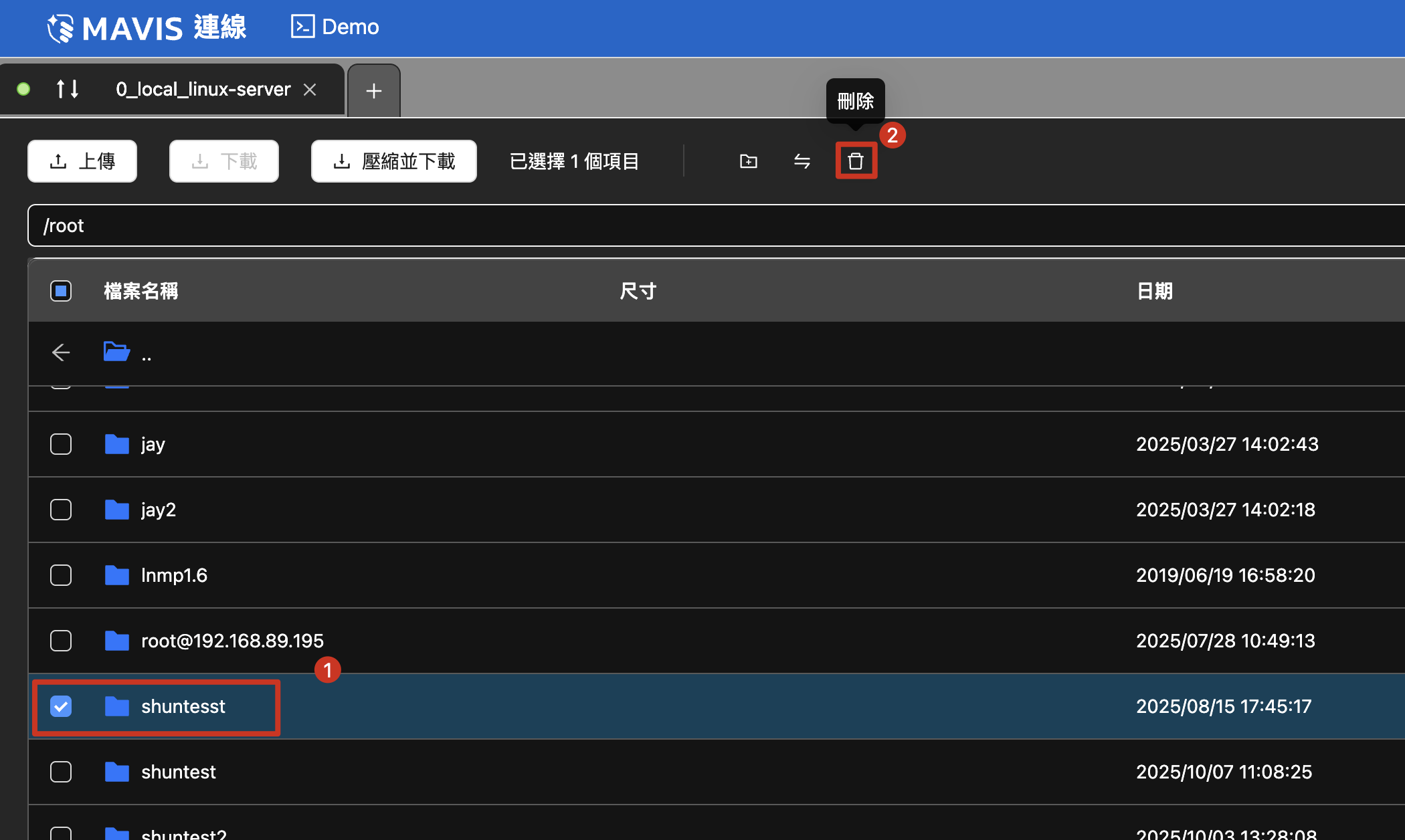Screen dimensions: 1405x840
Task: Click the new folder icon
Action: [x=748, y=161]
